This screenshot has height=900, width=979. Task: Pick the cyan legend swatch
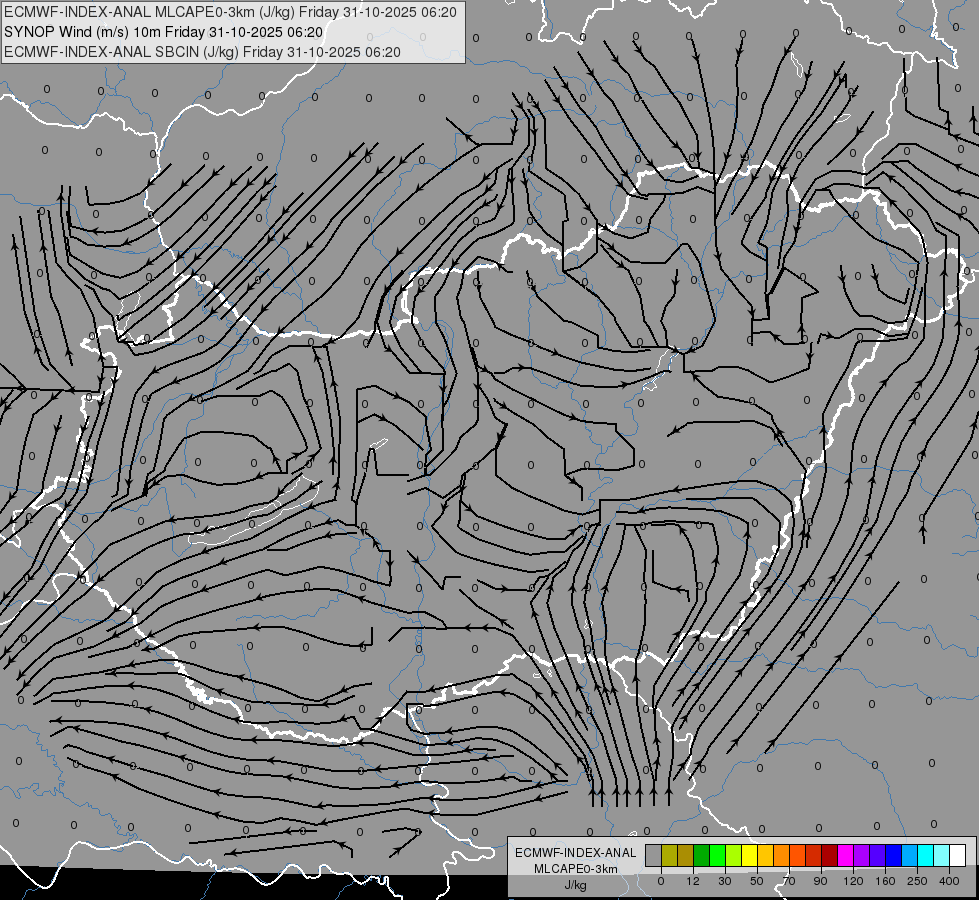click(x=926, y=855)
